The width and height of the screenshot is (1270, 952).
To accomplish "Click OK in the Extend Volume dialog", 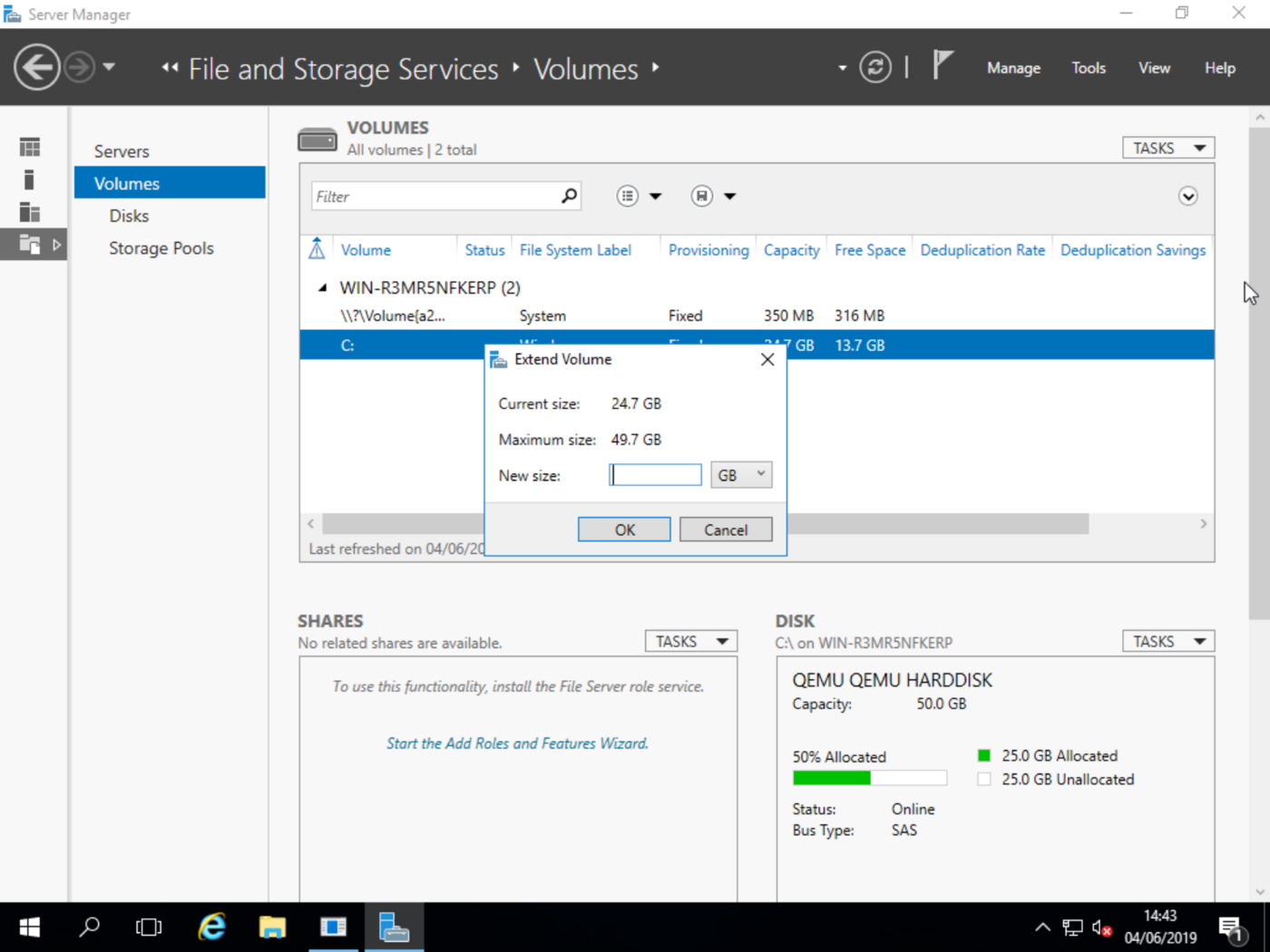I will pyautogui.click(x=623, y=529).
